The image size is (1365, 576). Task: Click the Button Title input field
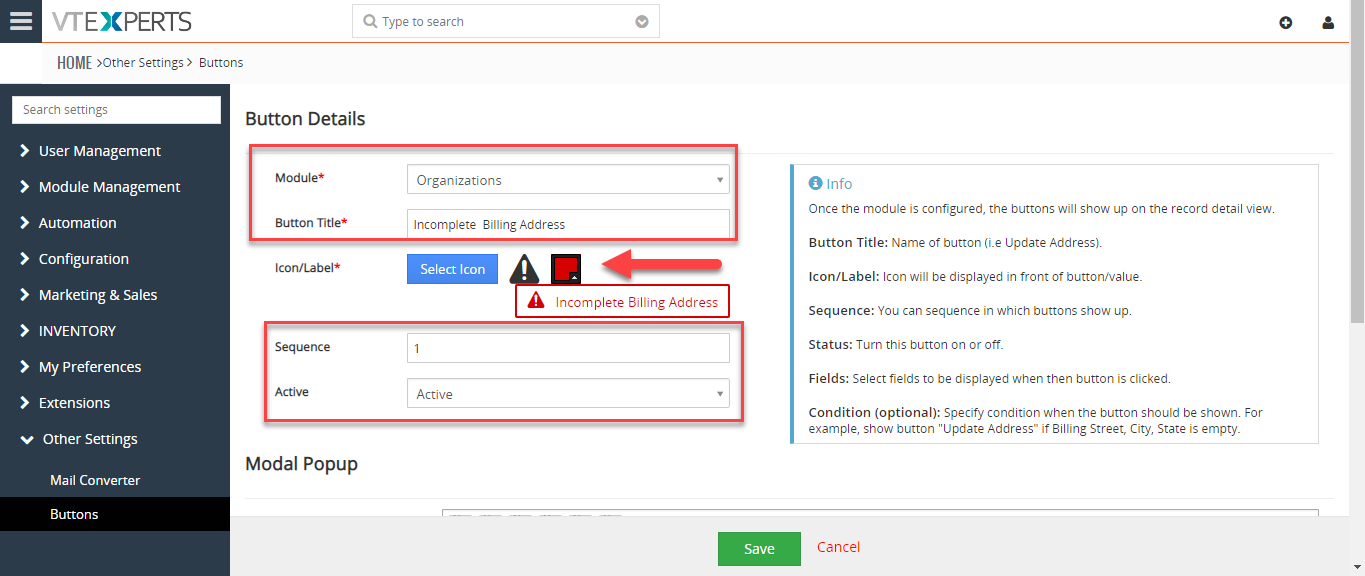click(568, 224)
